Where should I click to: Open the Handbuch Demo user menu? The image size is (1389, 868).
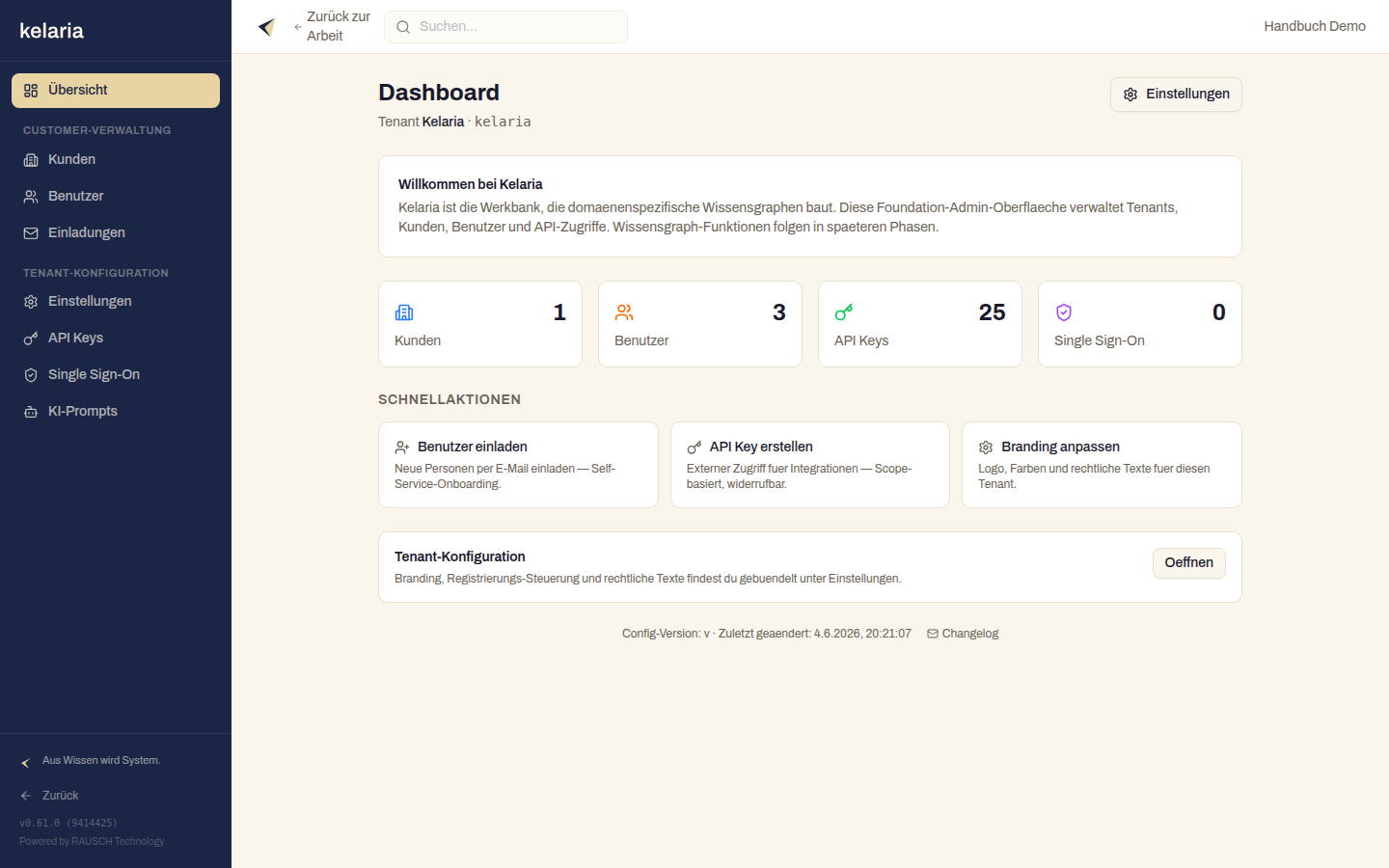1315,26
